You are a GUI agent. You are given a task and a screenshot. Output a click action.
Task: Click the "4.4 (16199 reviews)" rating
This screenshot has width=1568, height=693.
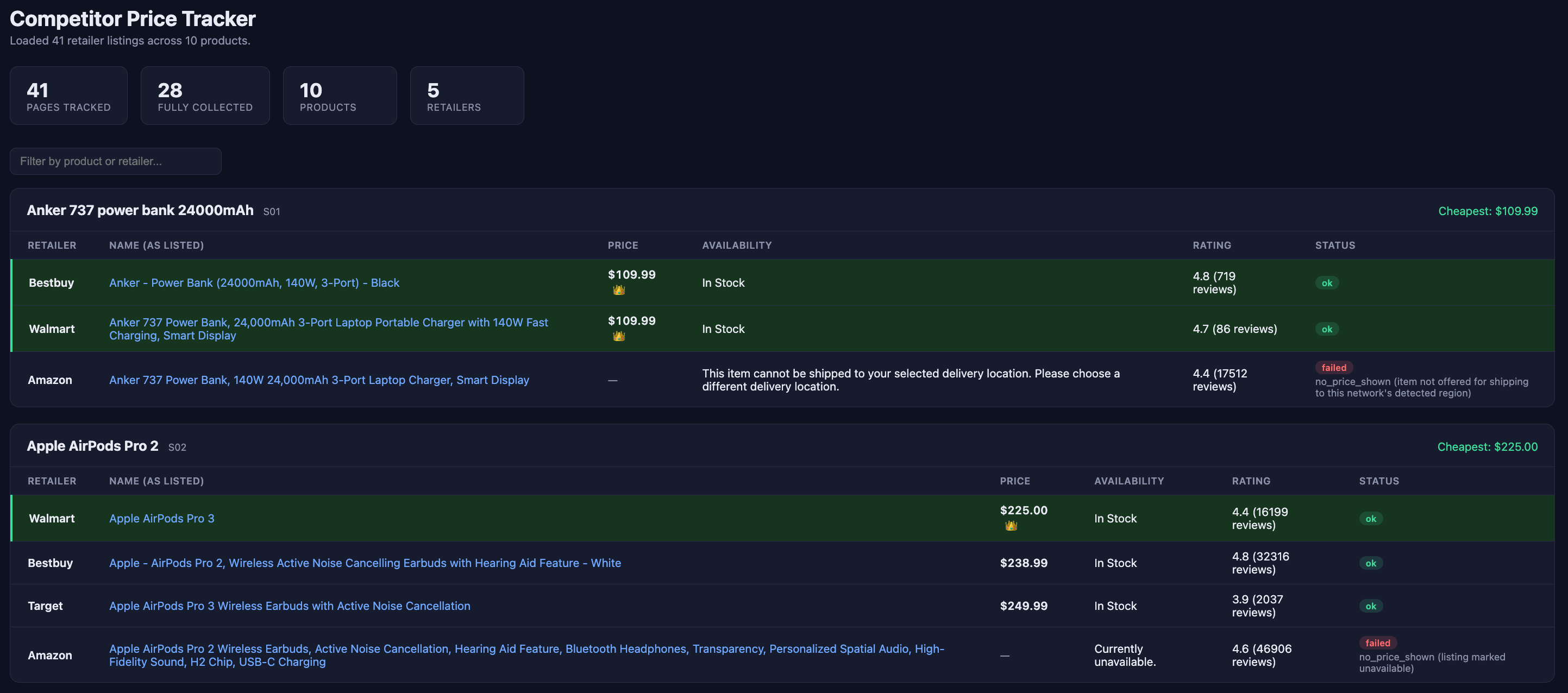1260,518
